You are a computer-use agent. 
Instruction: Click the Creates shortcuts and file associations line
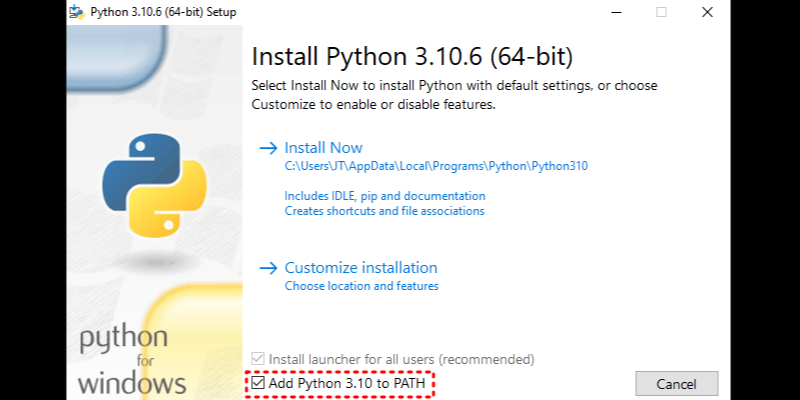pyautogui.click(x=384, y=211)
